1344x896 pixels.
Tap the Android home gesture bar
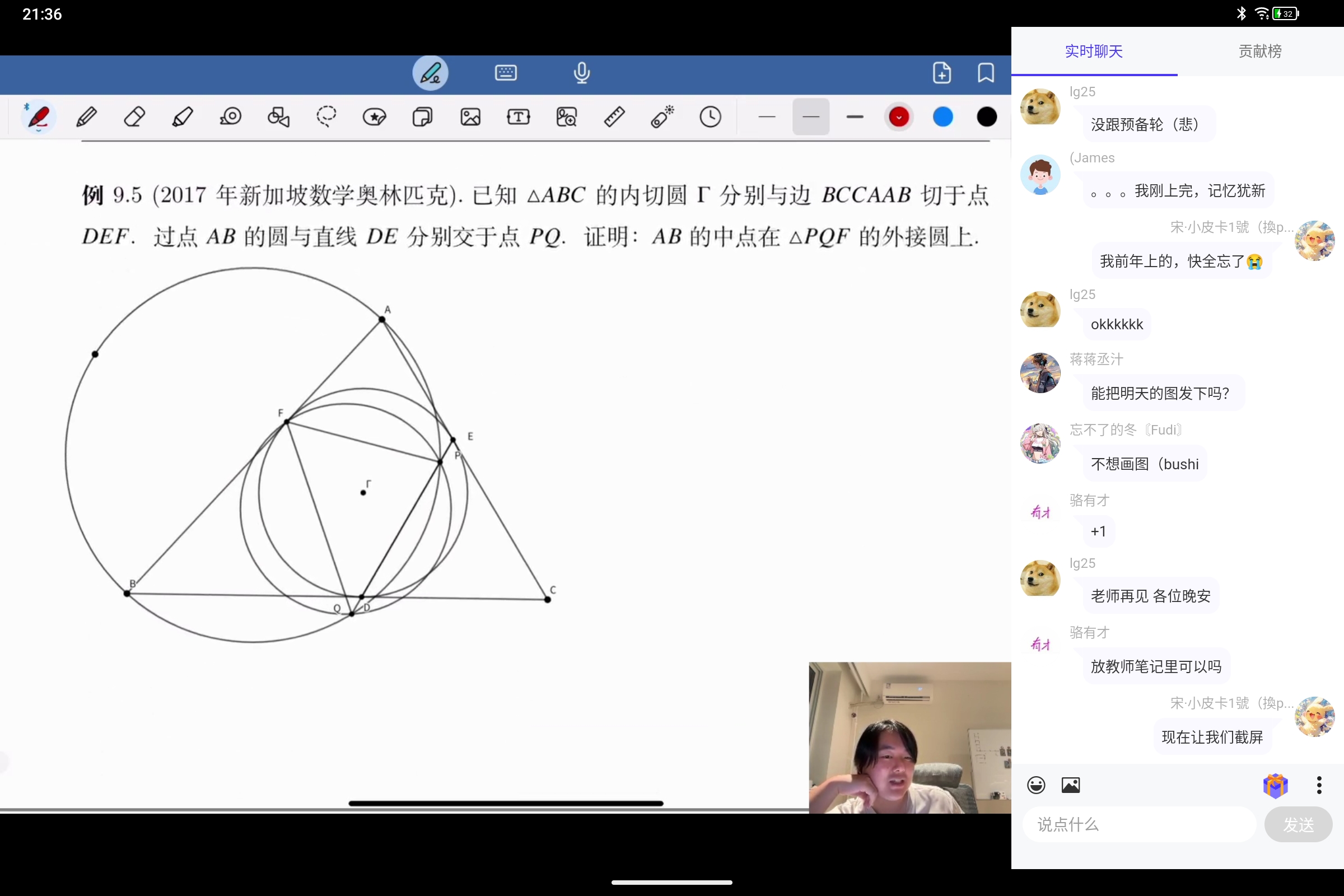[x=672, y=883]
